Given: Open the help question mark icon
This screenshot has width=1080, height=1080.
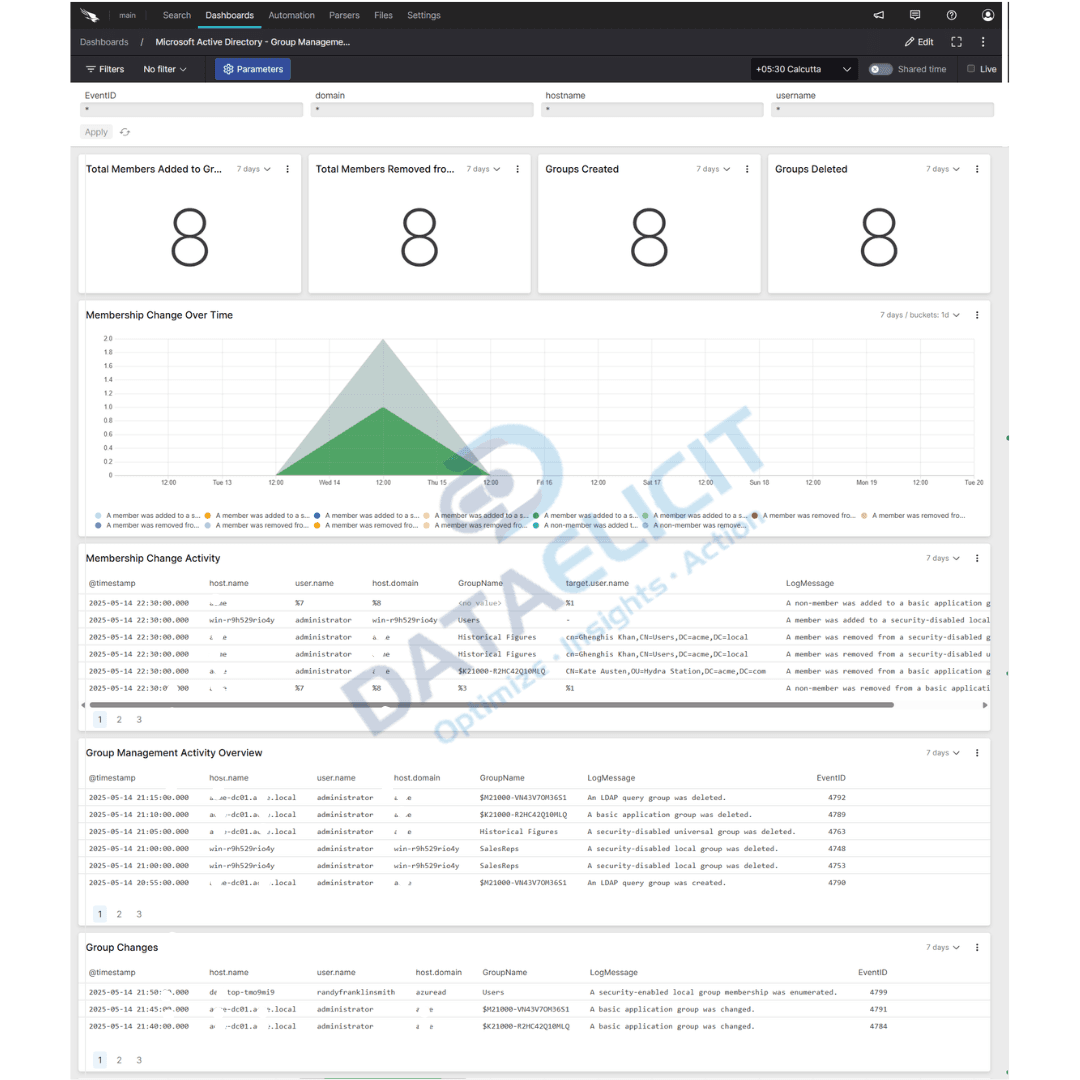Looking at the screenshot, I should coord(951,14).
